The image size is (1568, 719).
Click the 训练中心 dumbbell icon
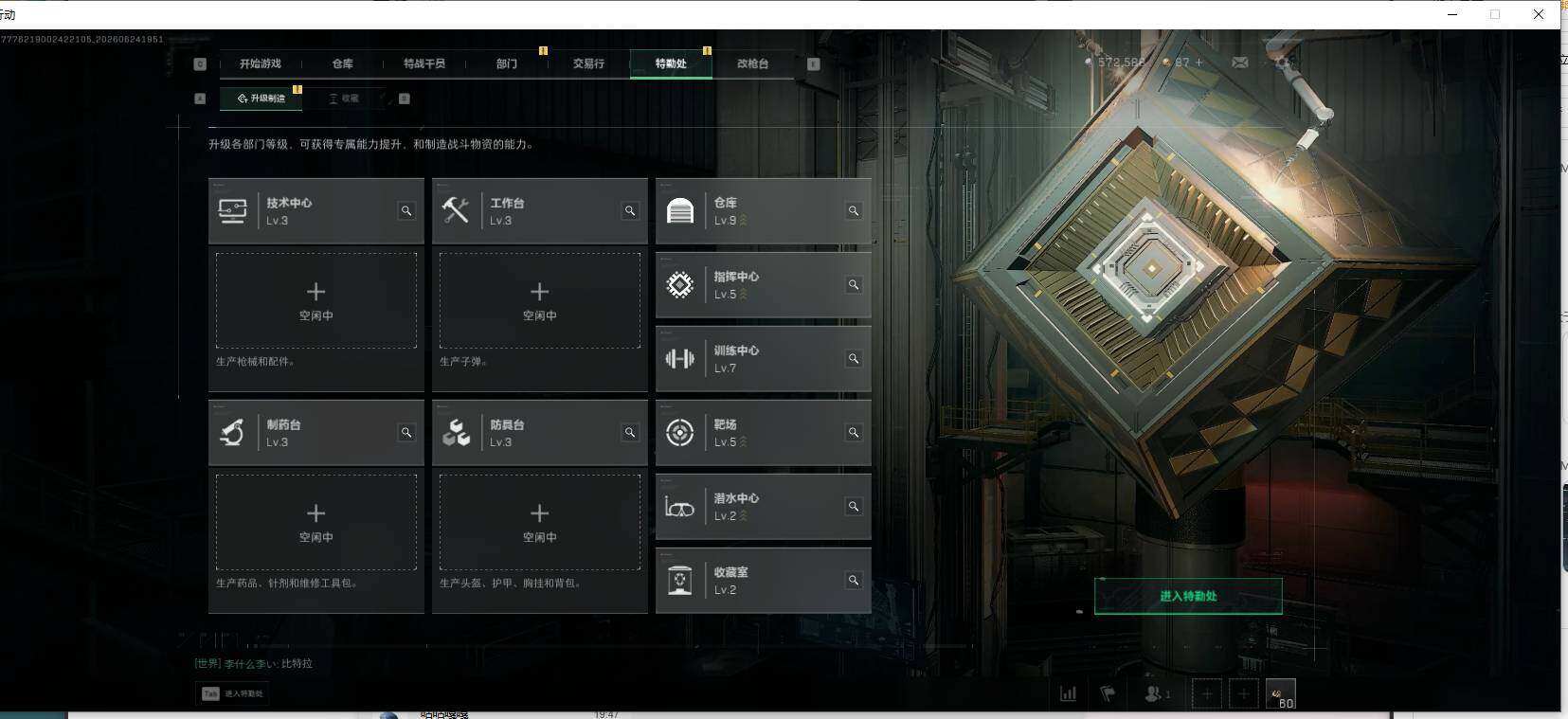(680, 358)
